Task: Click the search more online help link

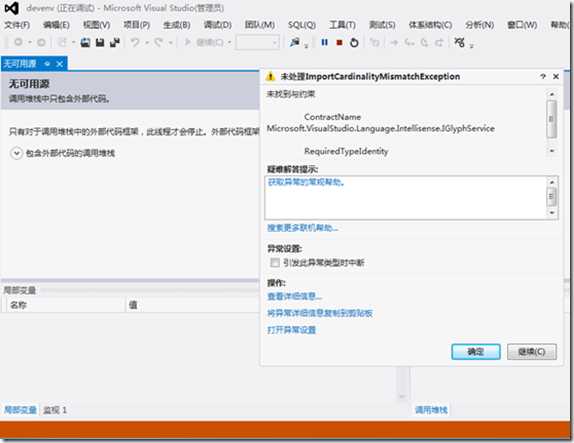Action: coord(302,228)
